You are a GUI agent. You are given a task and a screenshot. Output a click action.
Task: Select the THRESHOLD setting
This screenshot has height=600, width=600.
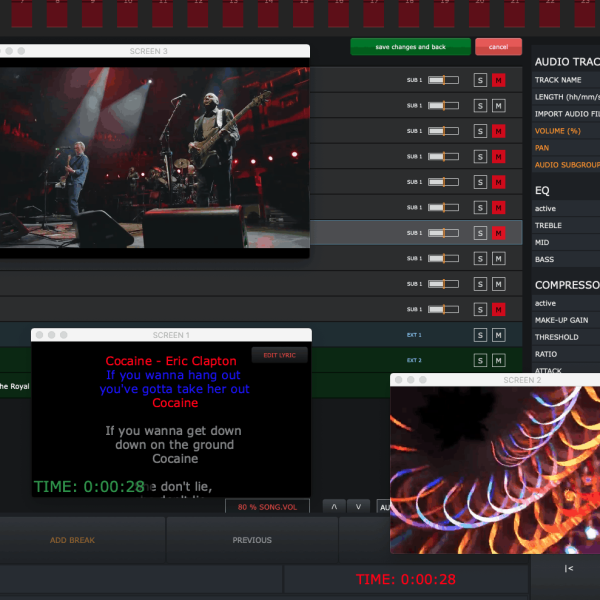tap(566, 337)
